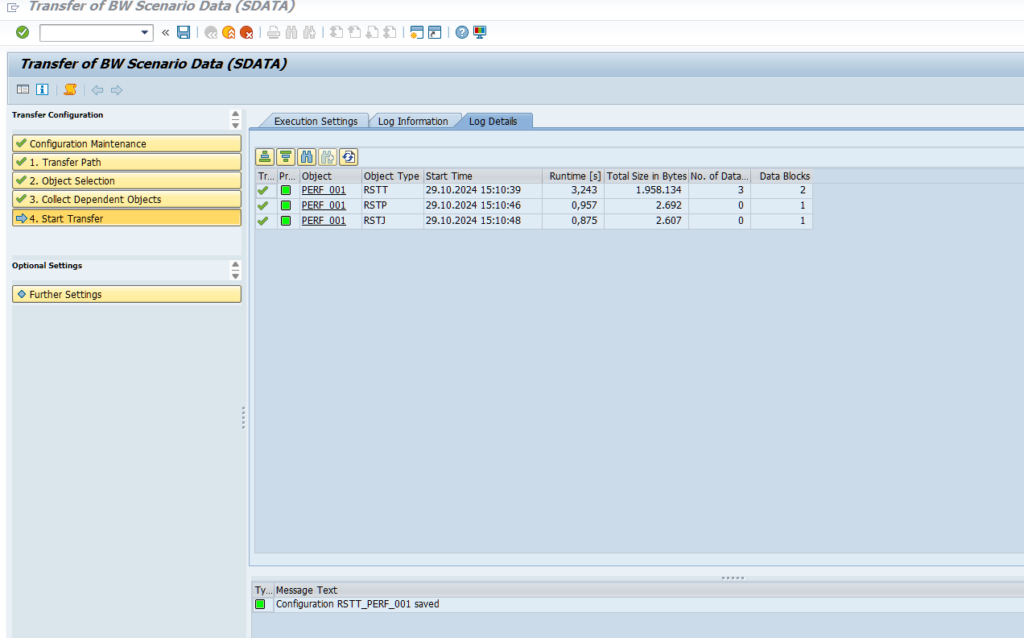The height and width of the screenshot is (638, 1024).
Task: Click the green Enter checkmark icon
Action: 22,32
